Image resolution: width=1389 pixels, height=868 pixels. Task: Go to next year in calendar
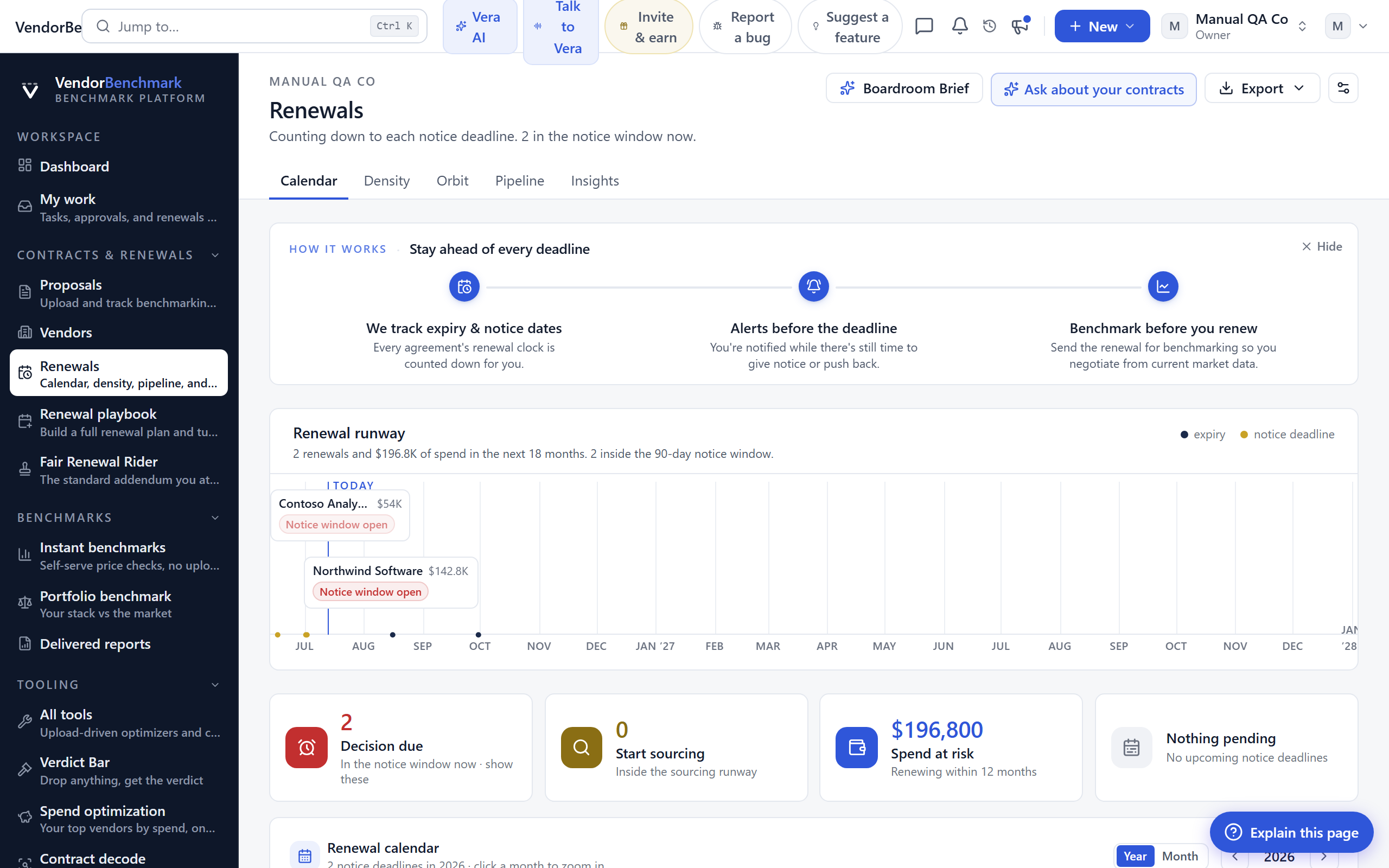click(1323, 856)
